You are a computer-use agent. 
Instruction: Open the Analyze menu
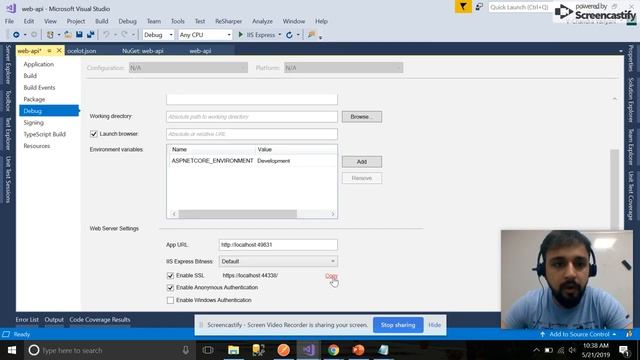point(262,21)
